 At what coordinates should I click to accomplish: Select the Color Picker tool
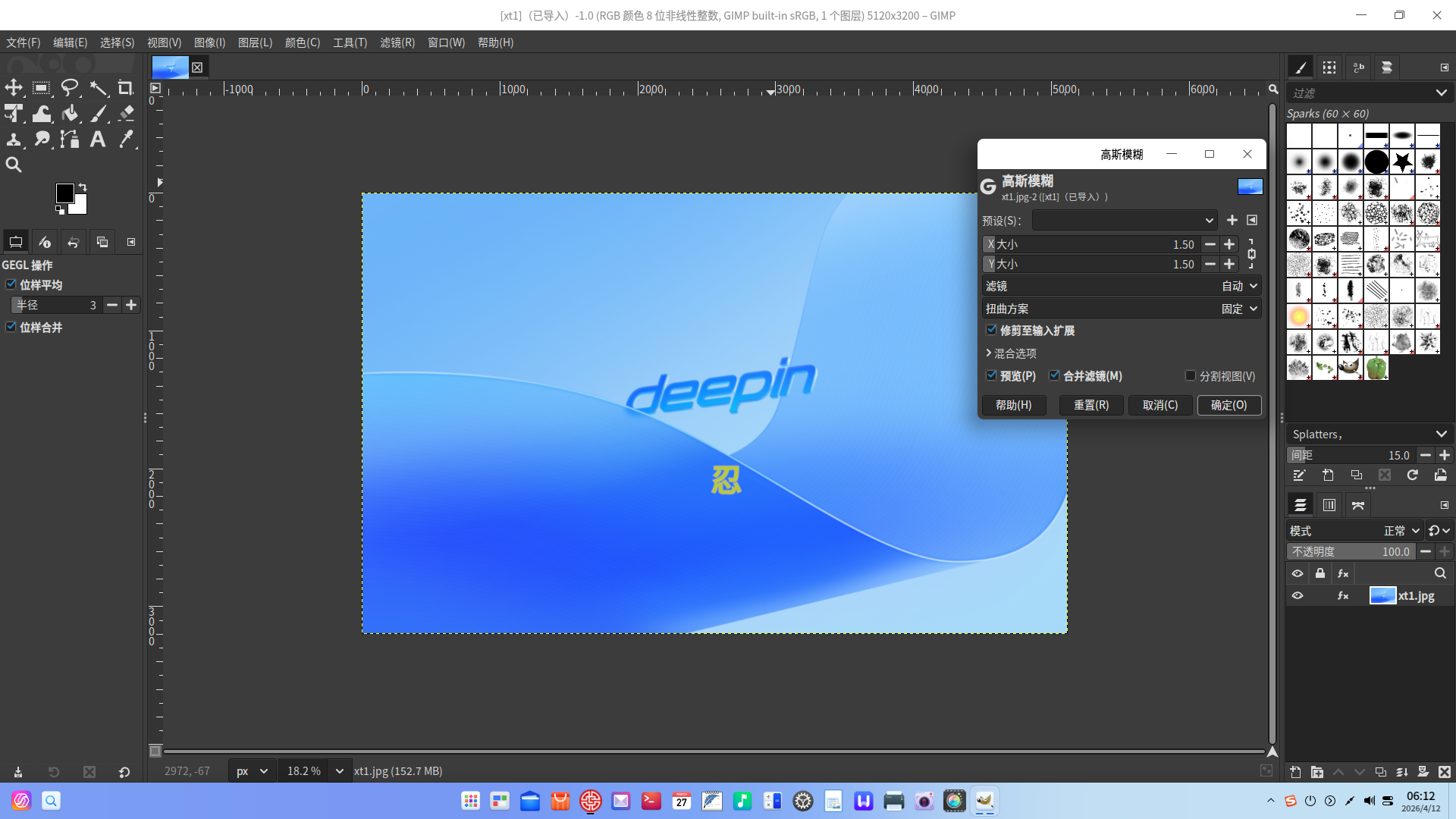tap(126, 140)
